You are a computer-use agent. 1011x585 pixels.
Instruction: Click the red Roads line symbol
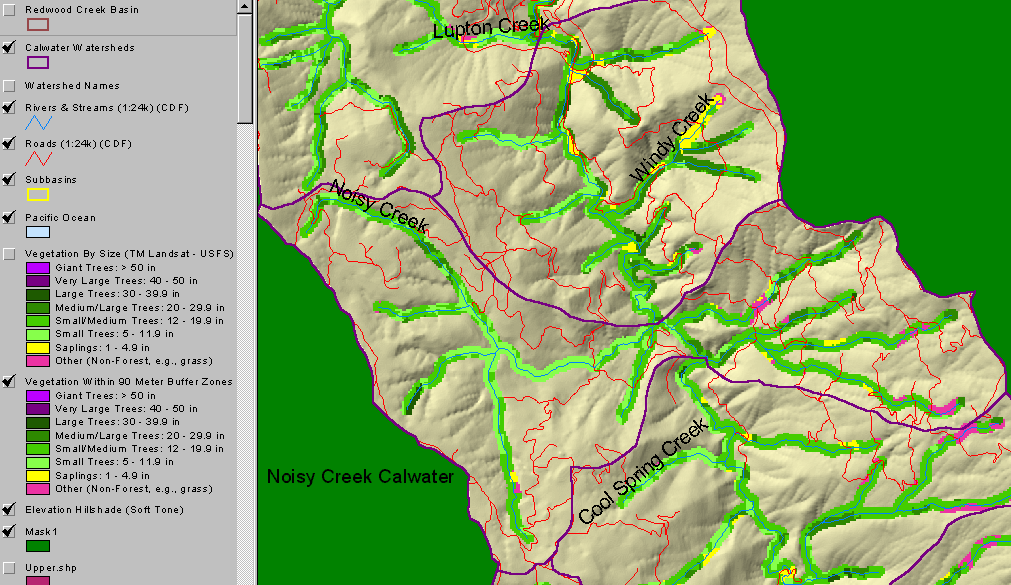[x=38, y=159]
